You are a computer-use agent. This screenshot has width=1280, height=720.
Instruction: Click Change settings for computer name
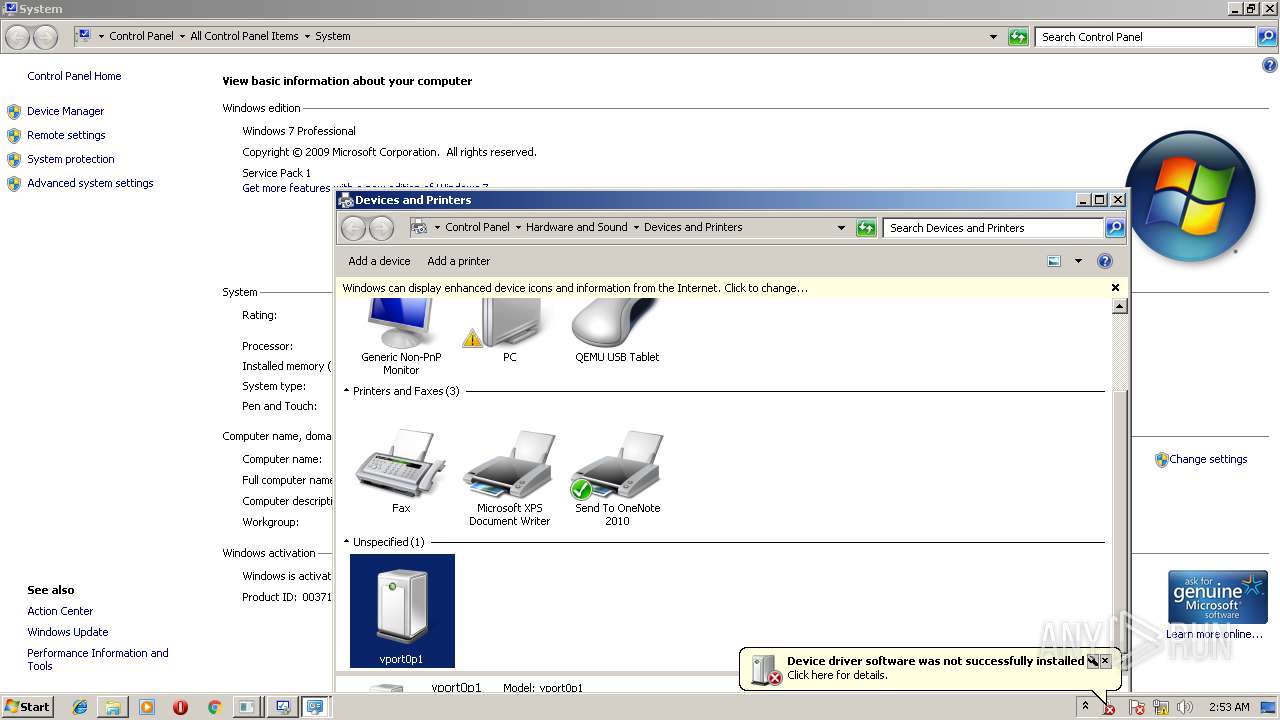1208,459
